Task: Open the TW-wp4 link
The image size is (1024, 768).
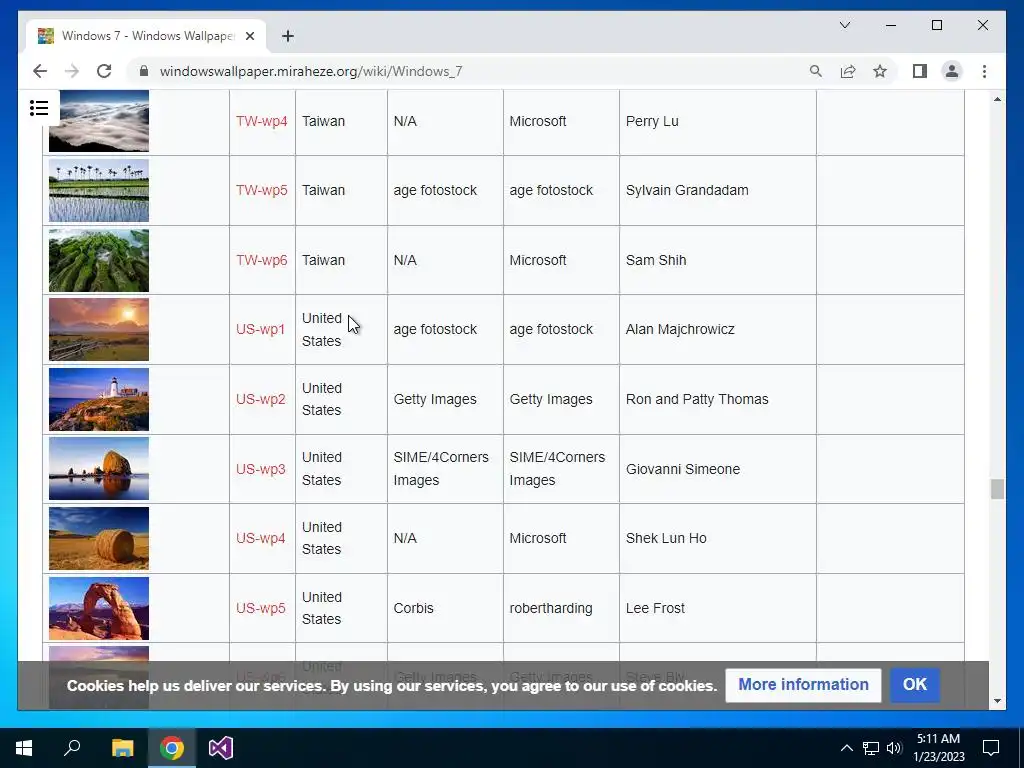Action: [261, 121]
